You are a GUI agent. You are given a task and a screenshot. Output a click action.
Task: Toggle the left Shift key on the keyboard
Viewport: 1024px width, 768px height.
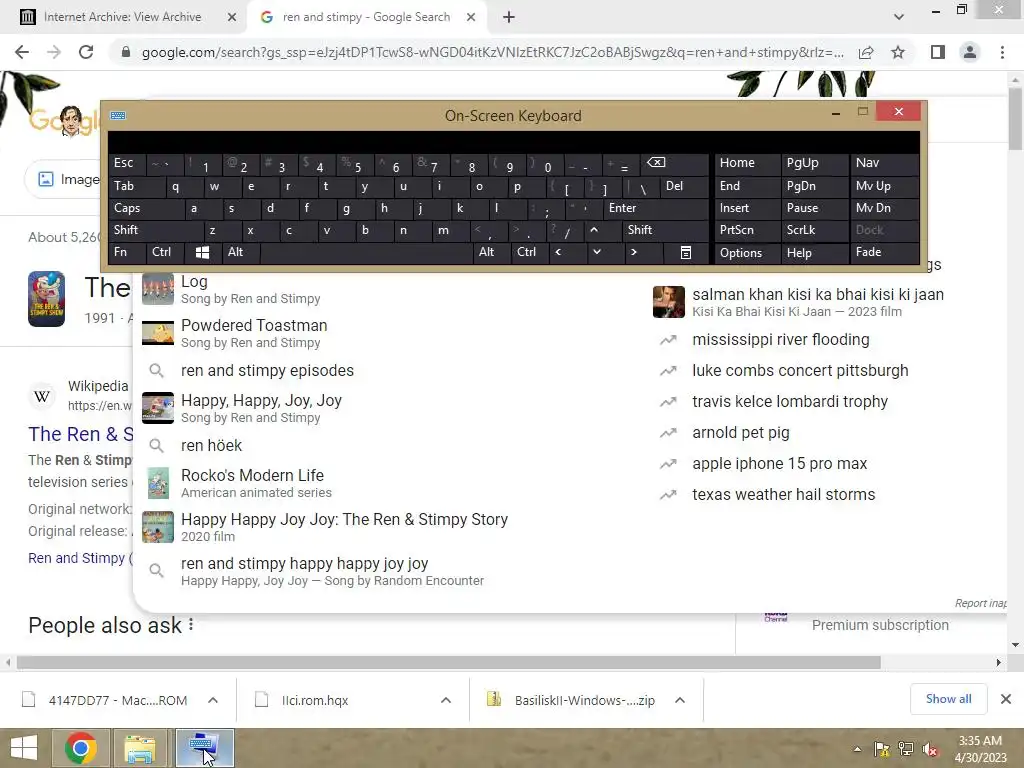click(x=155, y=230)
